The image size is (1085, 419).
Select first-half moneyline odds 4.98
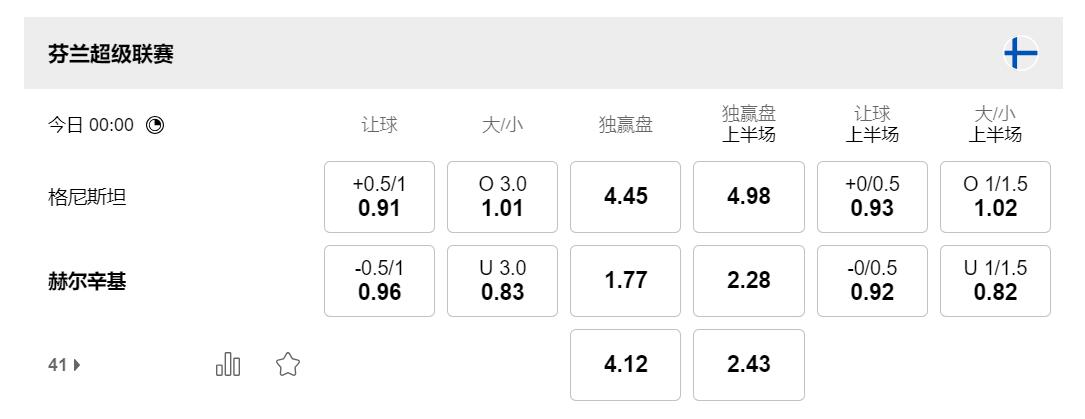click(x=748, y=197)
